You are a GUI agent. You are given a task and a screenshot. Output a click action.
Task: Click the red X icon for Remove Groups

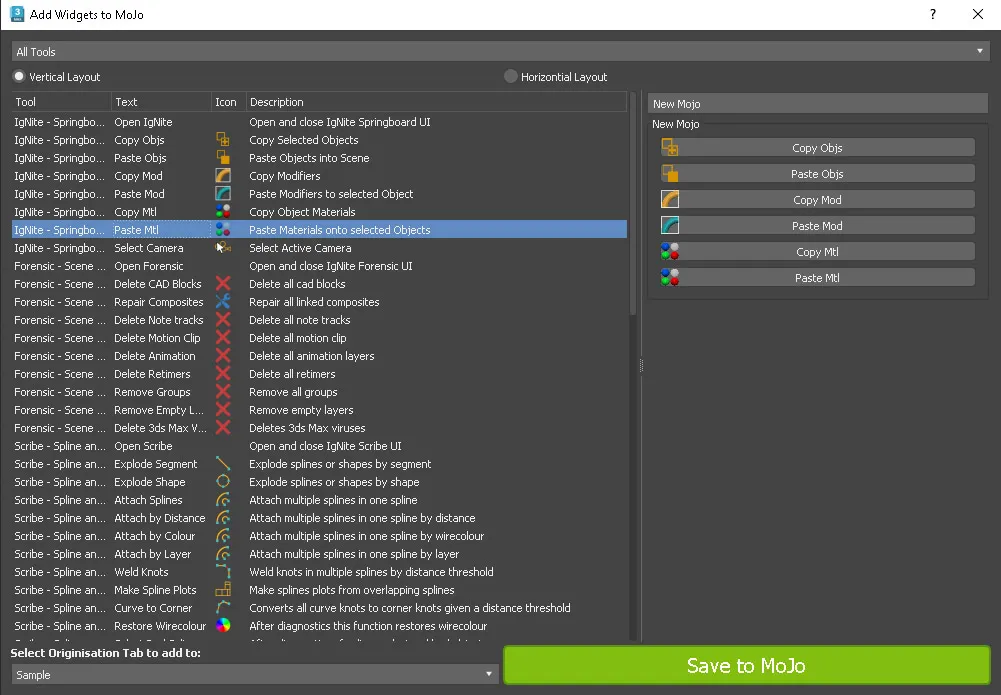(x=223, y=391)
